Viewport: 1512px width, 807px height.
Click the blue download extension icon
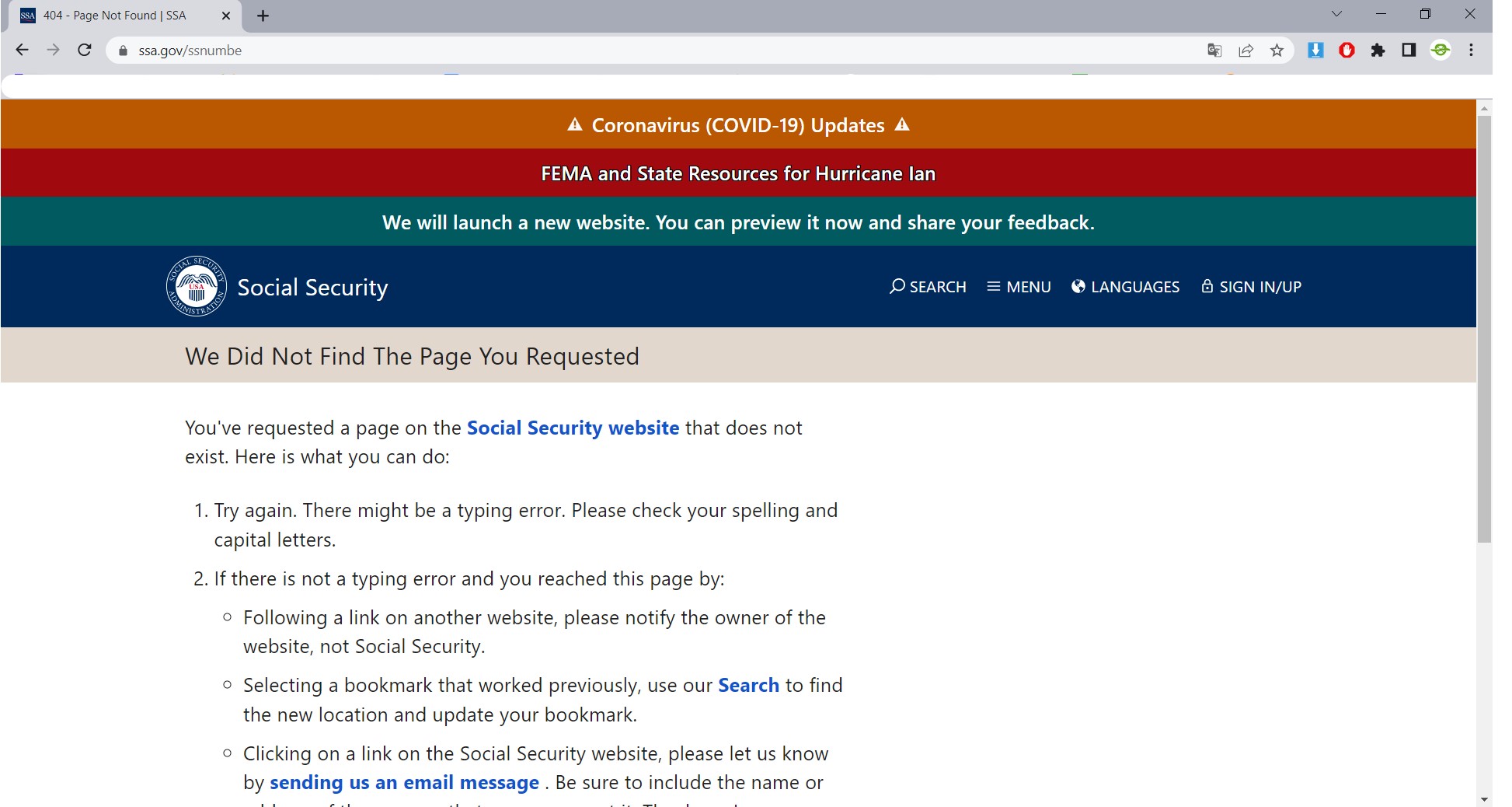pyautogui.click(x=1315, y=51)
